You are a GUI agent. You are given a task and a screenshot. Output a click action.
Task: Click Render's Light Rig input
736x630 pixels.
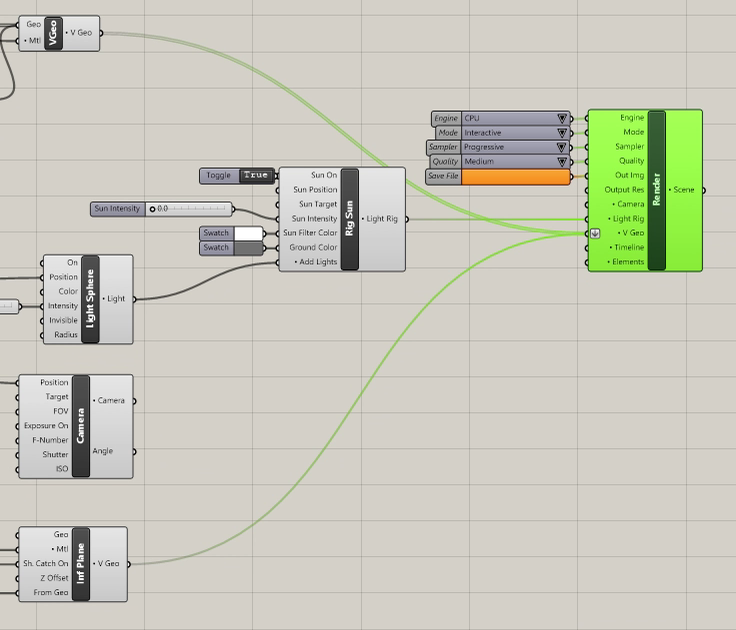click(626, 219)
